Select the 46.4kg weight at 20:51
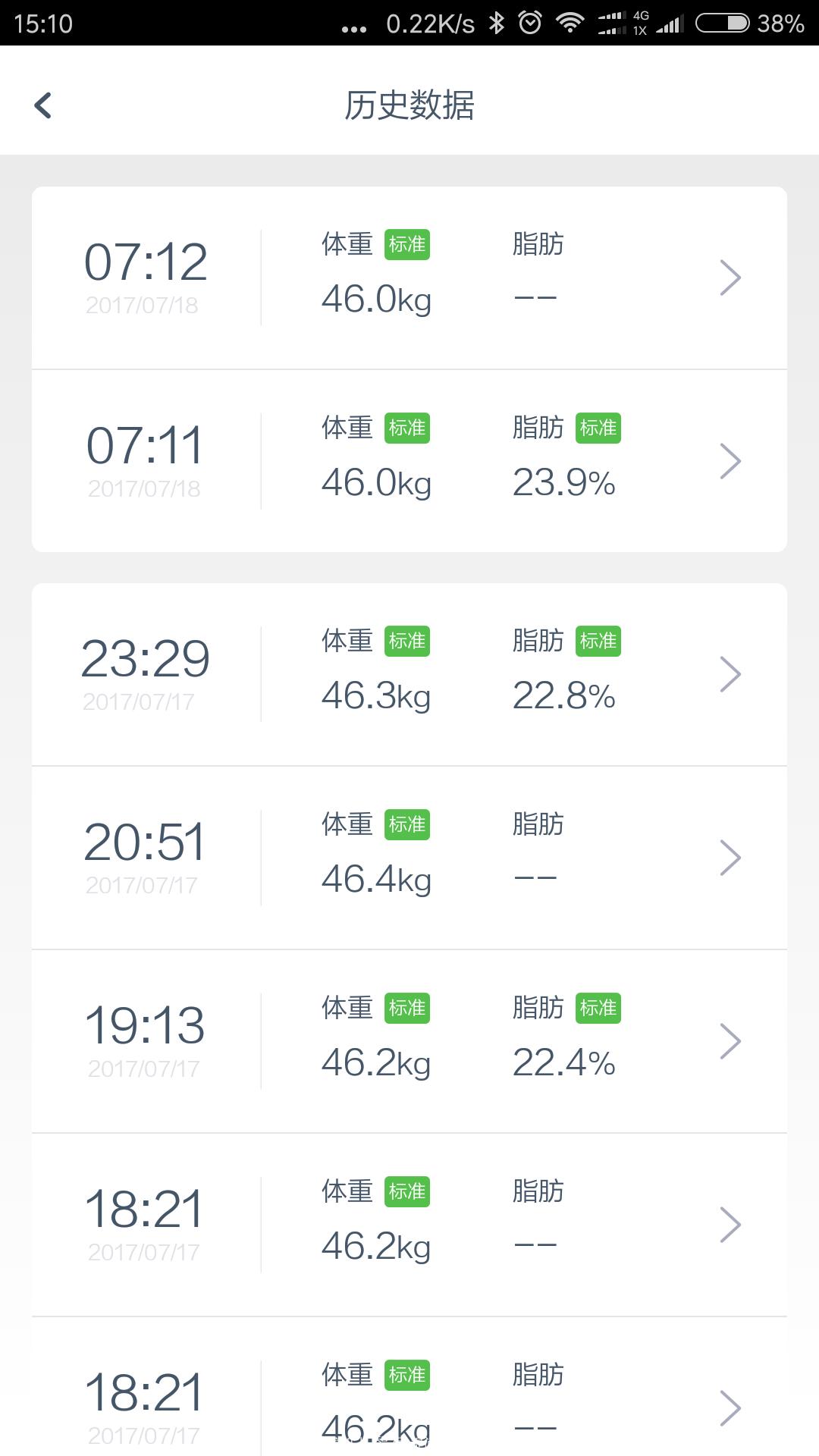 coord(376,880)
